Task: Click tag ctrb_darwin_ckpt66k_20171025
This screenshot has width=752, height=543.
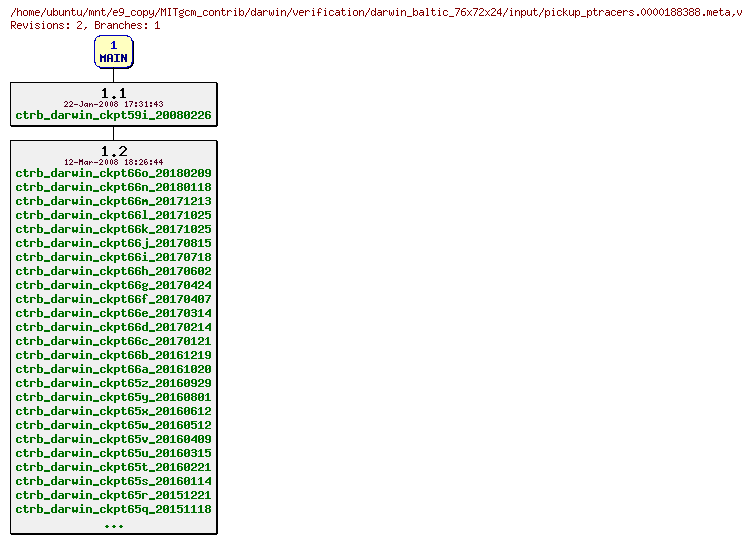Action: pyautogui.click(x=113, y=229)
